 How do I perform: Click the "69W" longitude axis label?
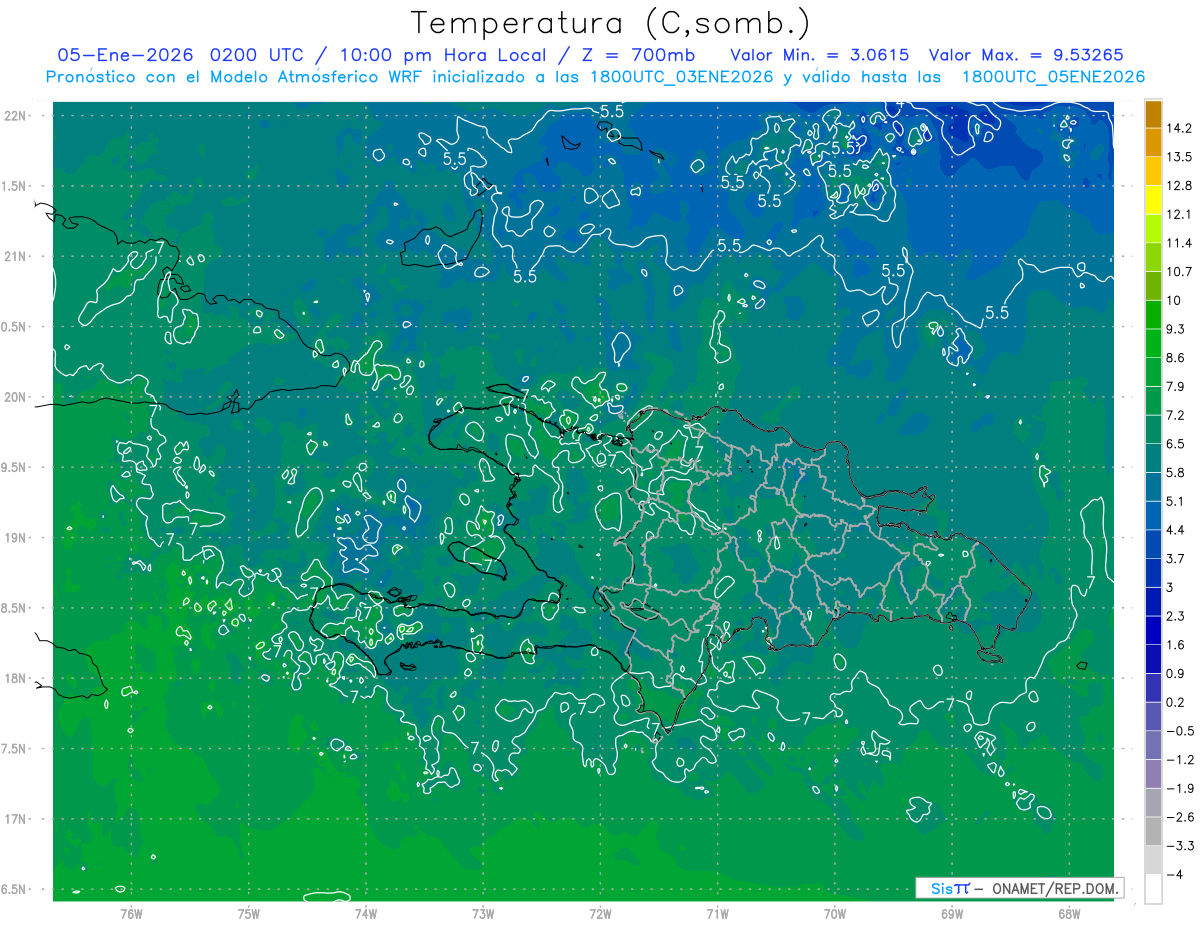[952, 913]
